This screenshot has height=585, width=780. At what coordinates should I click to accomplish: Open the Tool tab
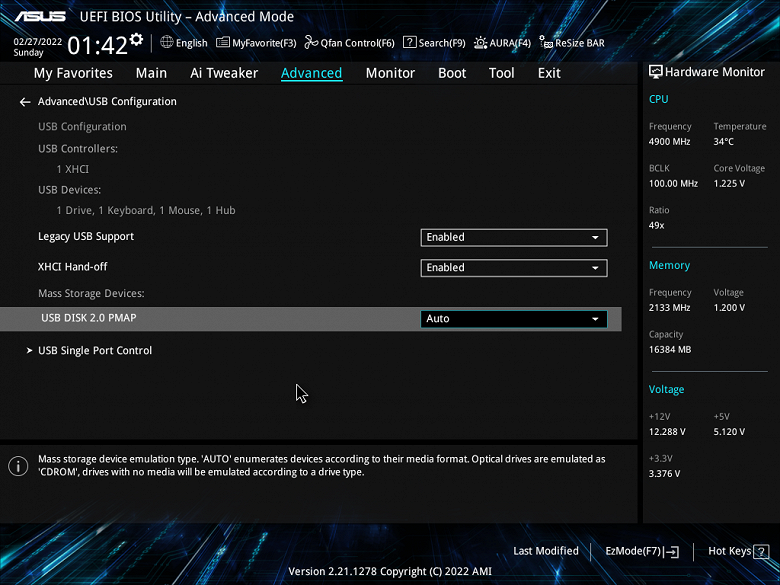point(501,73)
